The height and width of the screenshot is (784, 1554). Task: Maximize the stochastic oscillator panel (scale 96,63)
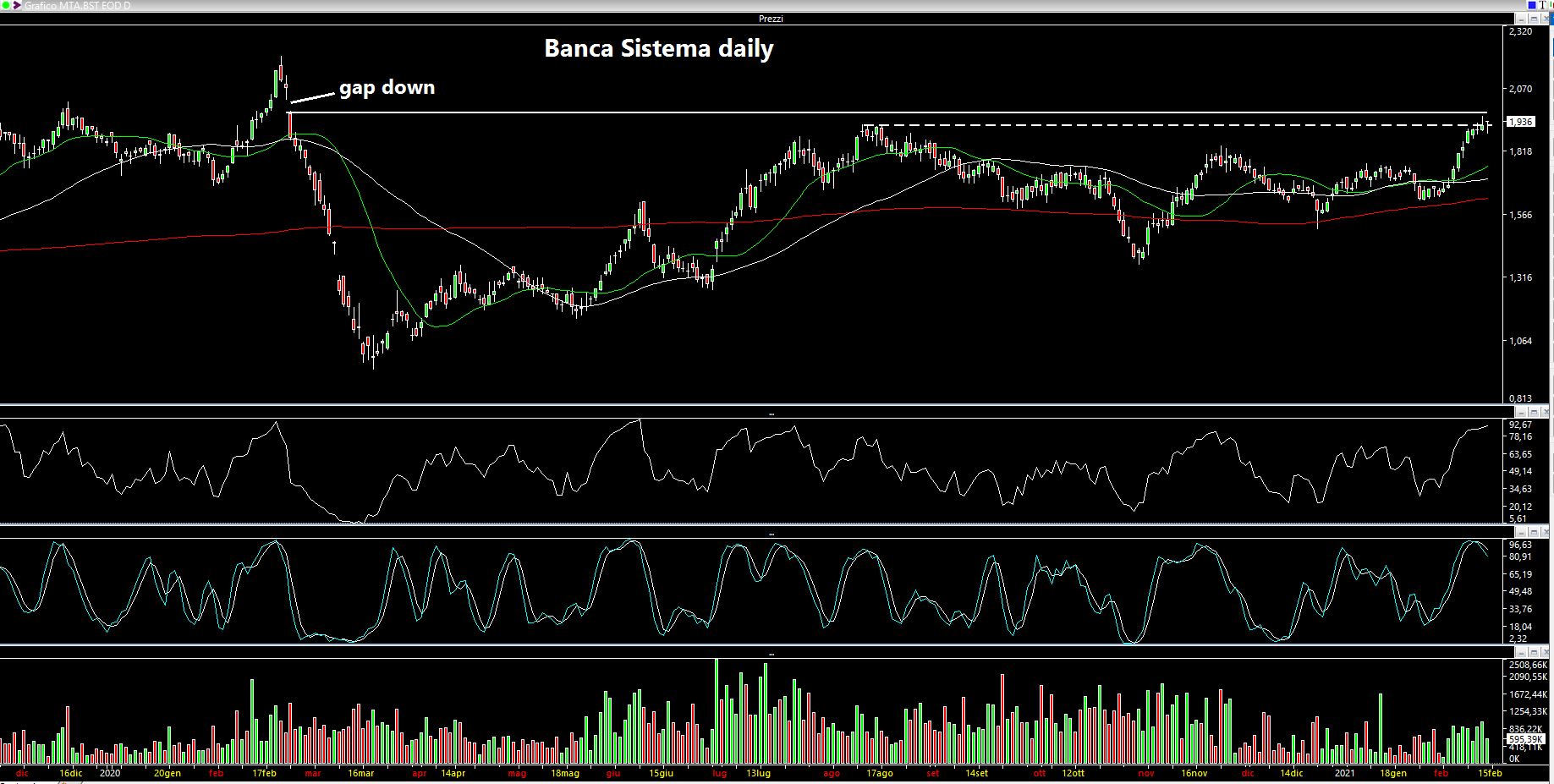[1534, 532]
